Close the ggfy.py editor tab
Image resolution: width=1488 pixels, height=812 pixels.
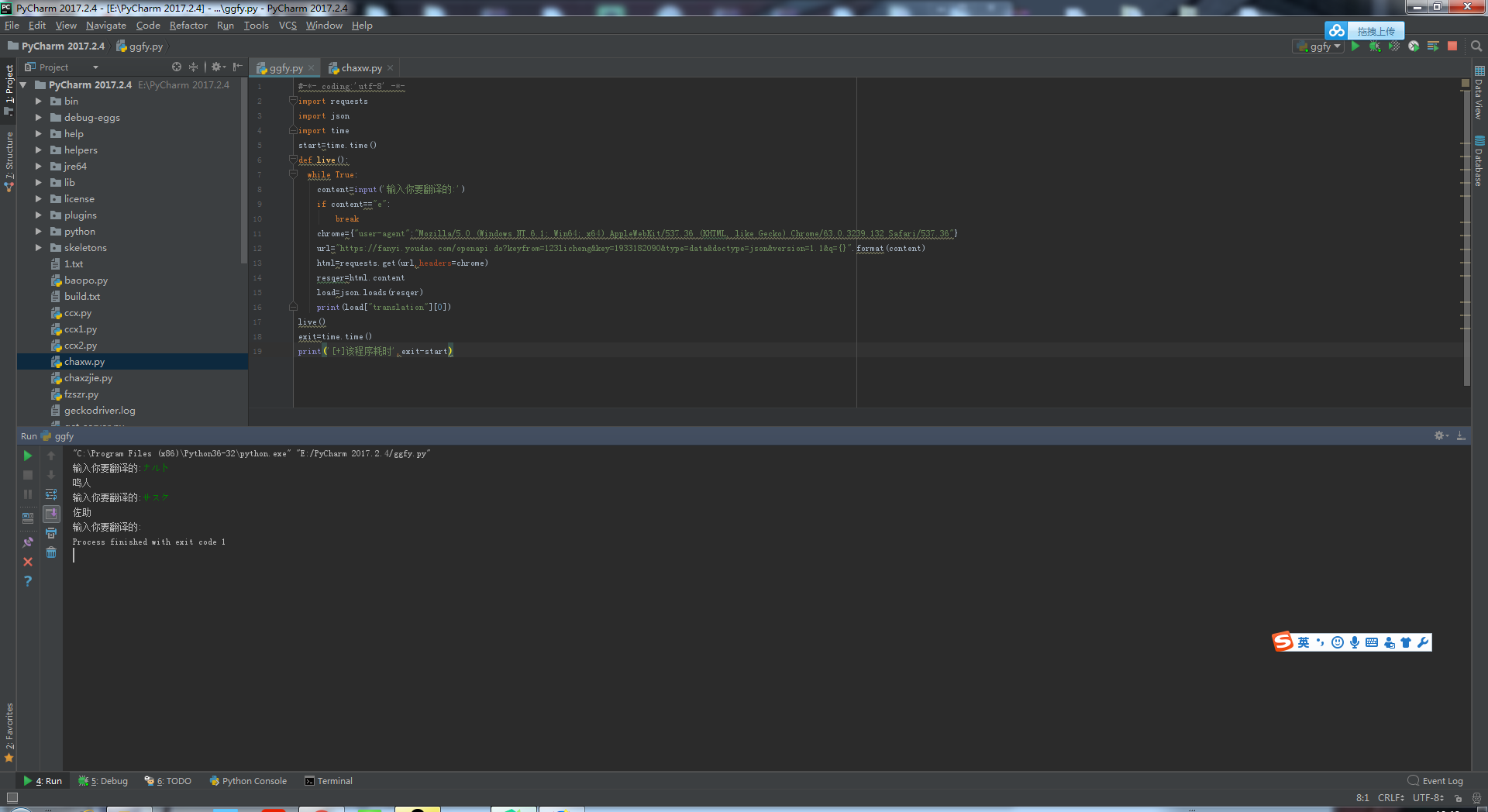coord(312,68)
